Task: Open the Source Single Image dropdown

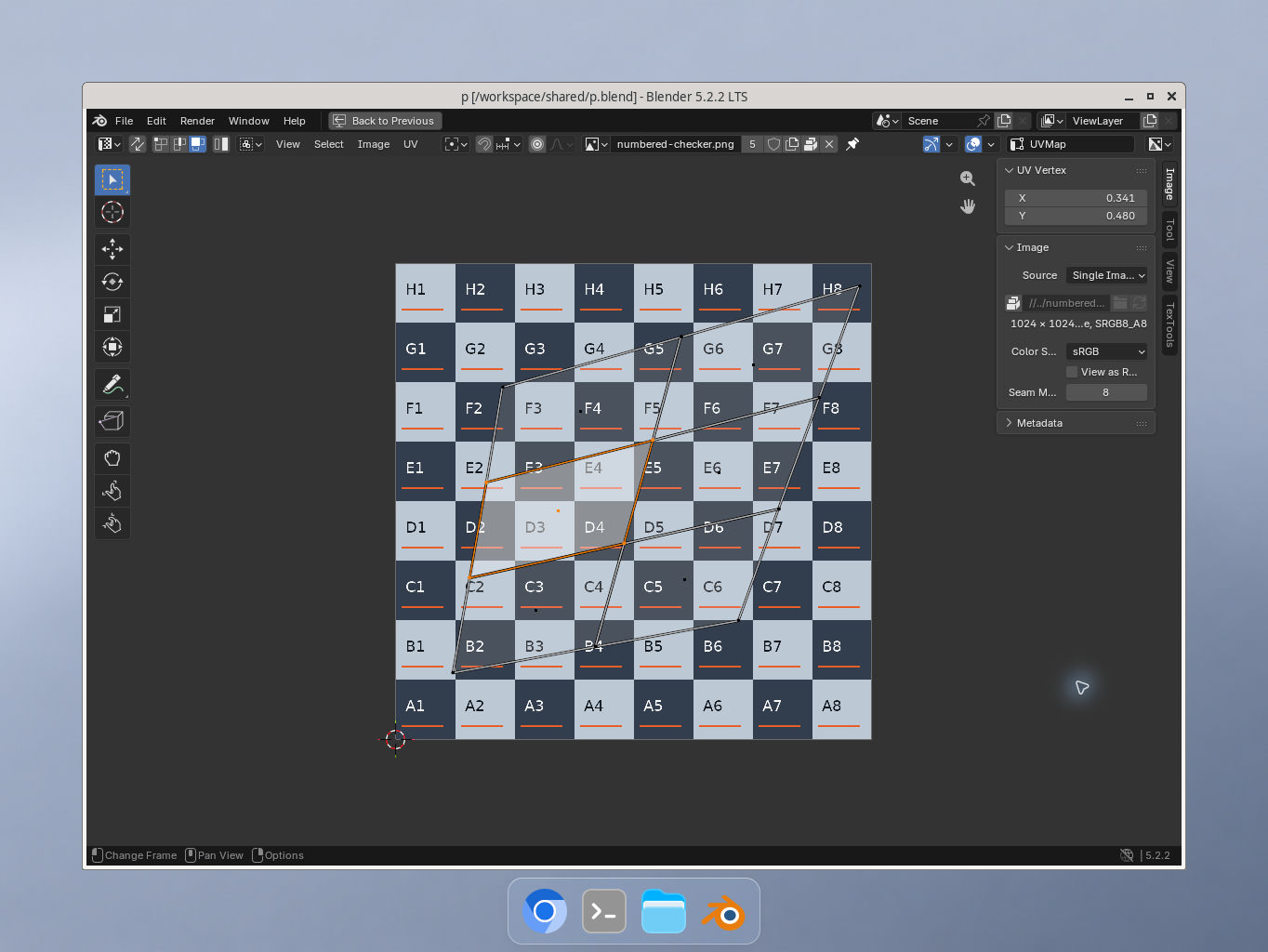Action: (1107, 275)
